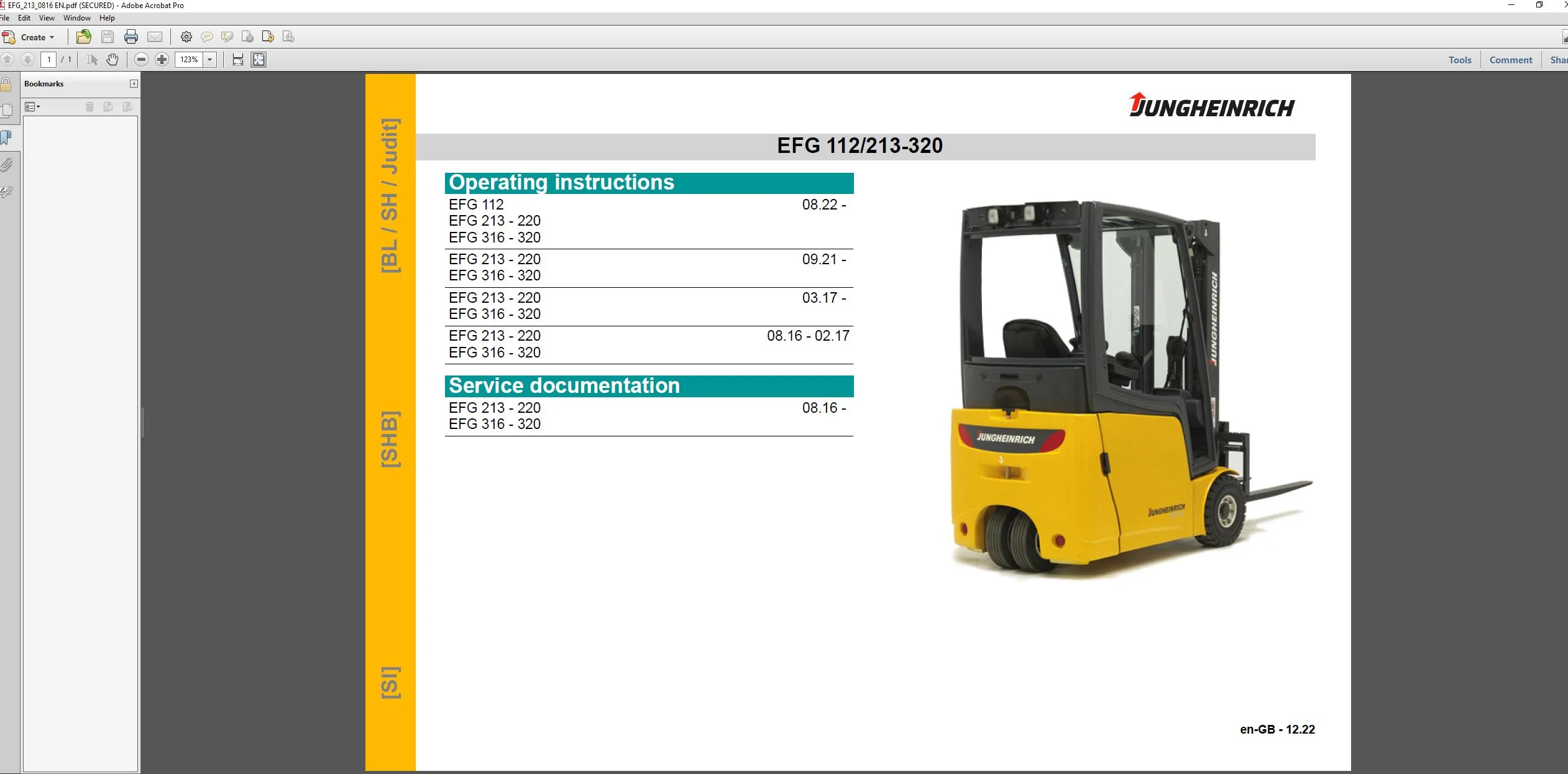Image resolution: width=1568 pixels, height=774 pixels.
Task: Open the File menu
Action: point(4,18)
